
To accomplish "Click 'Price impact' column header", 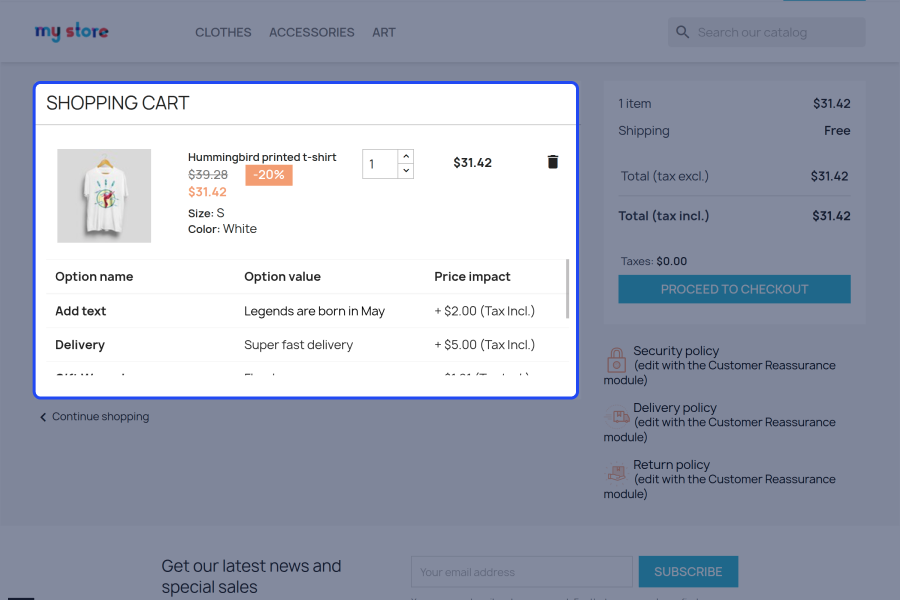I will (x=472, y=277).
